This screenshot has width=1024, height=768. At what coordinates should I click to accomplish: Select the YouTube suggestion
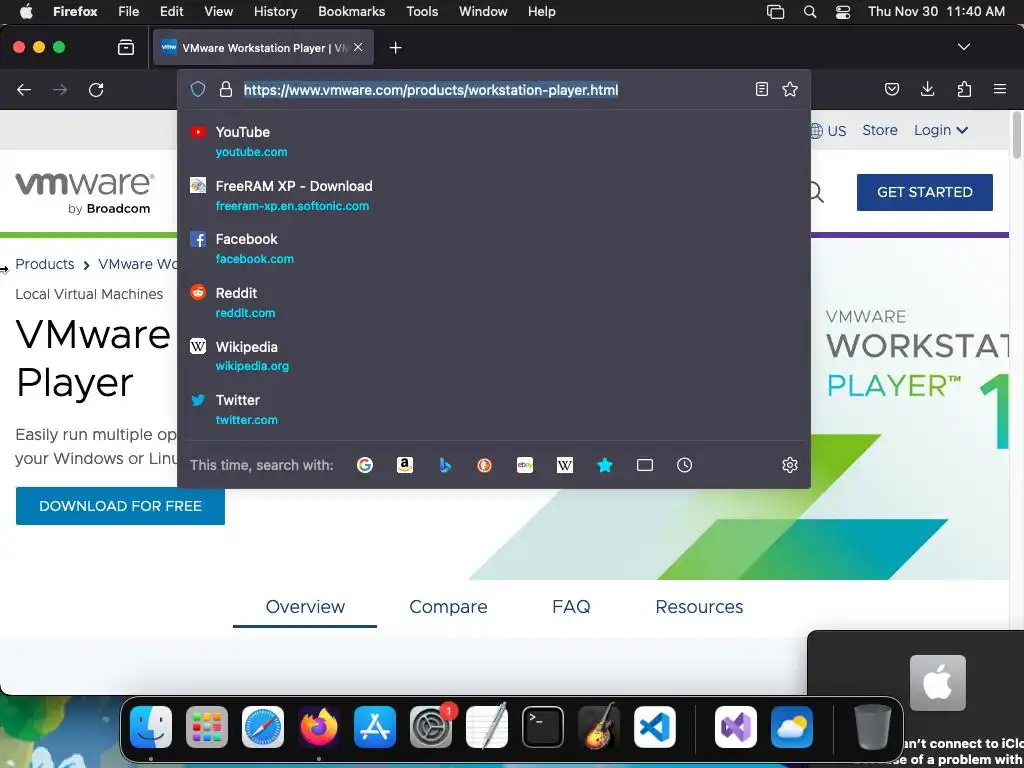(x=494, y=141)
